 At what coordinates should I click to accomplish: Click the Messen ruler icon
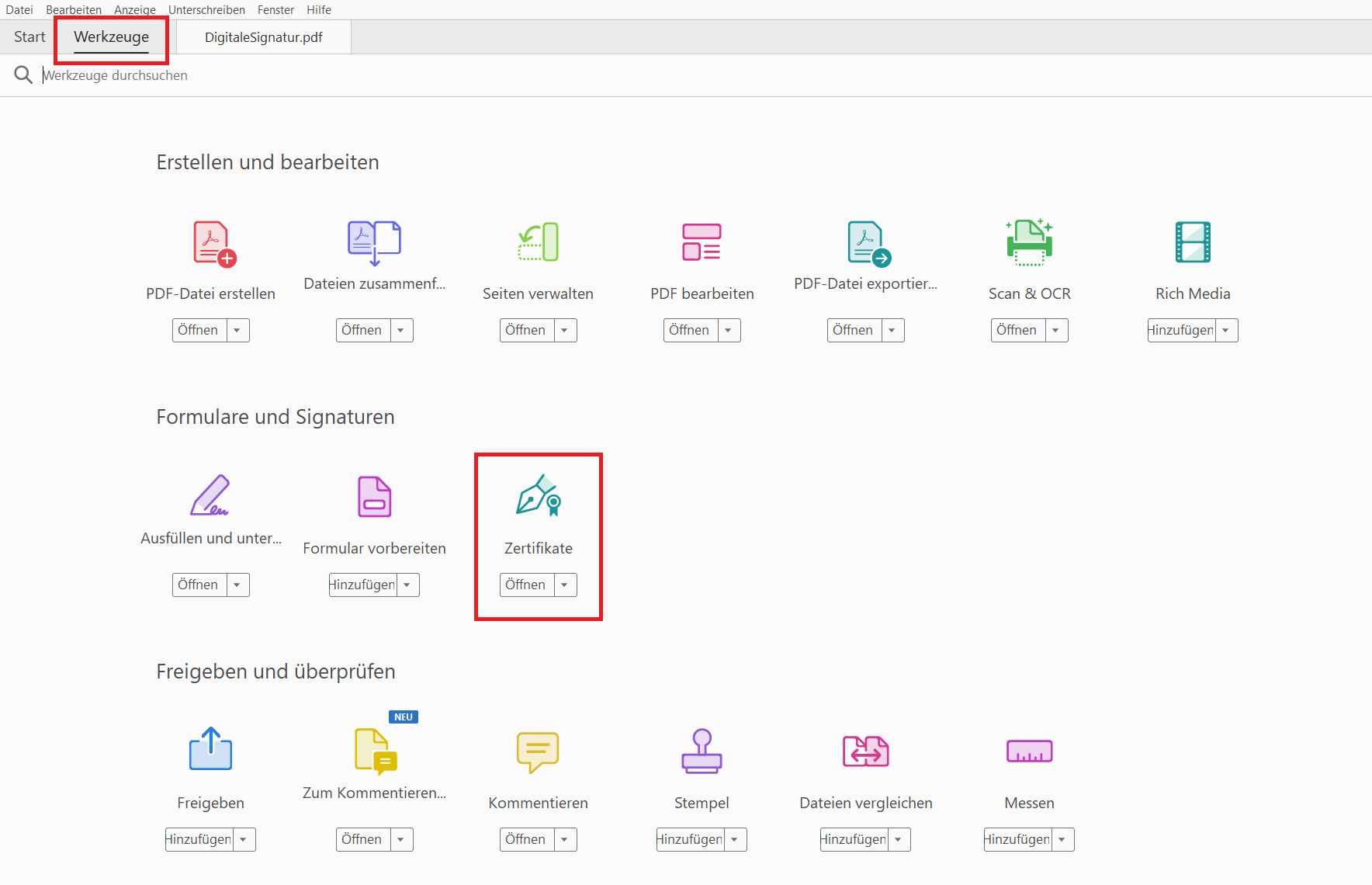[1029, 751]
